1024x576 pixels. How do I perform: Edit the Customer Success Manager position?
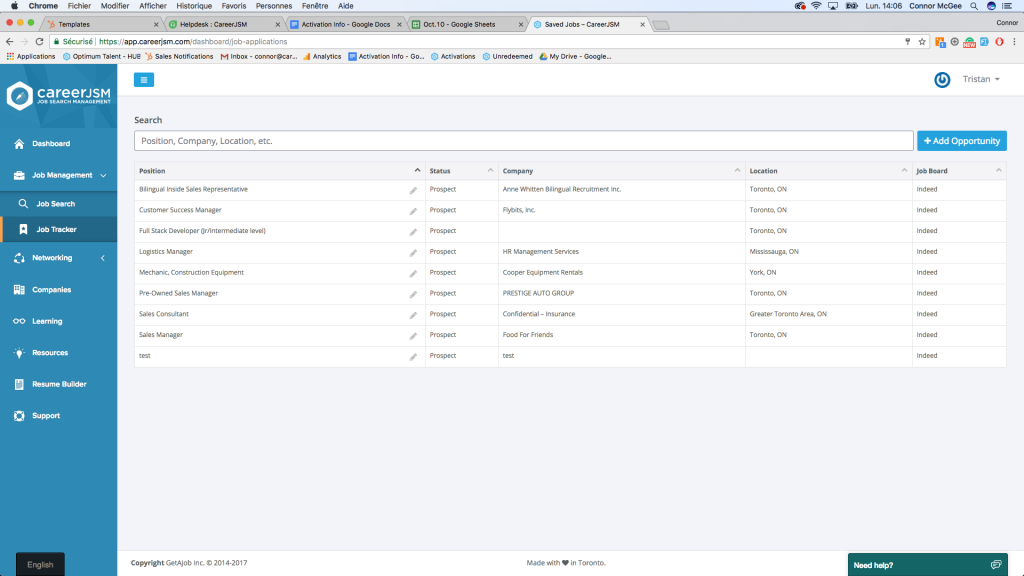click(x=413, y=211)
